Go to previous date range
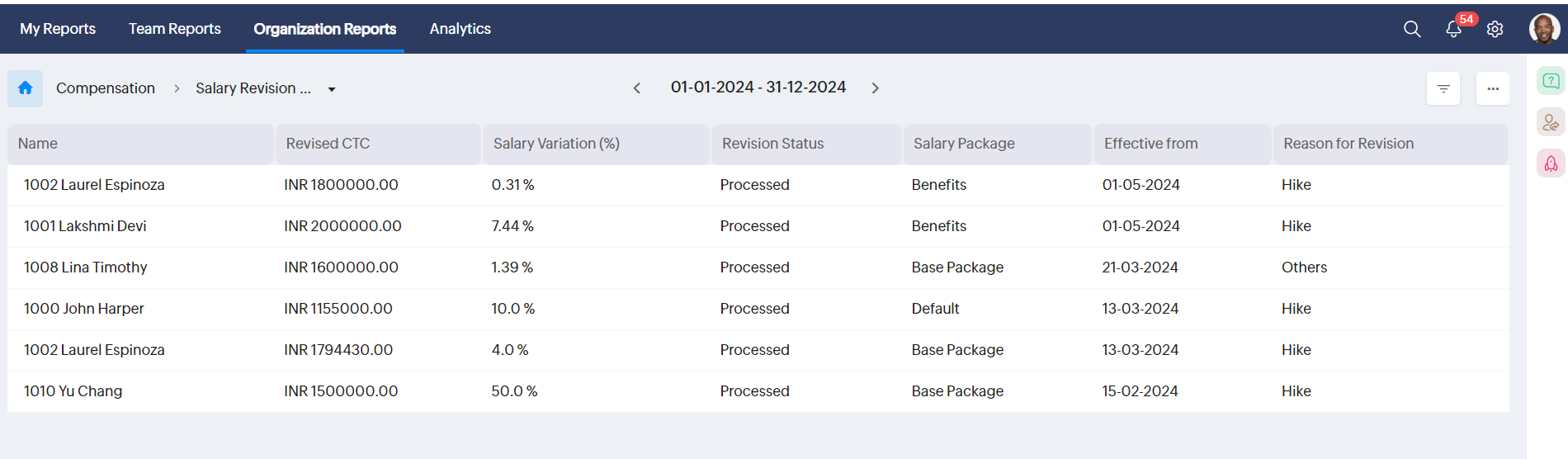Screen dimensions: 1568x459 [637, 88]
